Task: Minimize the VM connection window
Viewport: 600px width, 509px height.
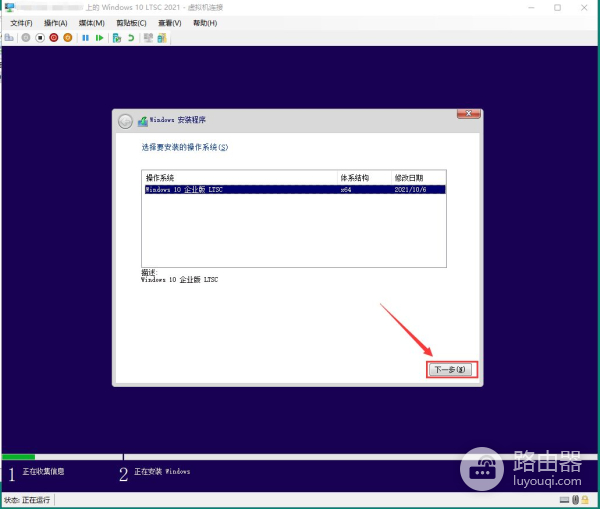Action: [x=531, y=8]
